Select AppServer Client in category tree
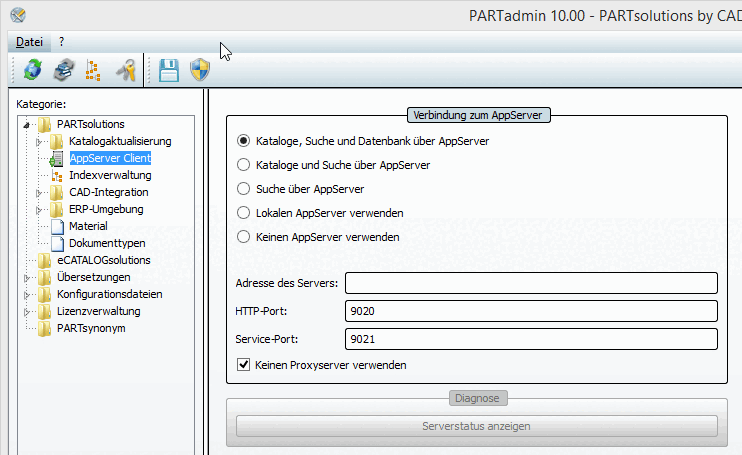The width and height of the screenshot is (742, 455). point(109,158)
